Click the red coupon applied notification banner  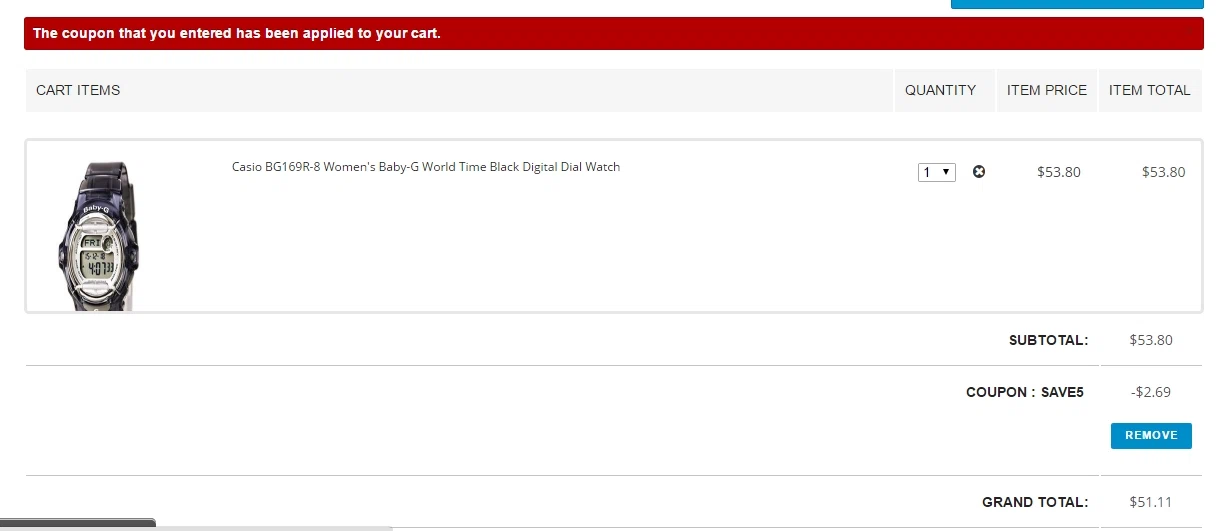[x=613, y=33]
